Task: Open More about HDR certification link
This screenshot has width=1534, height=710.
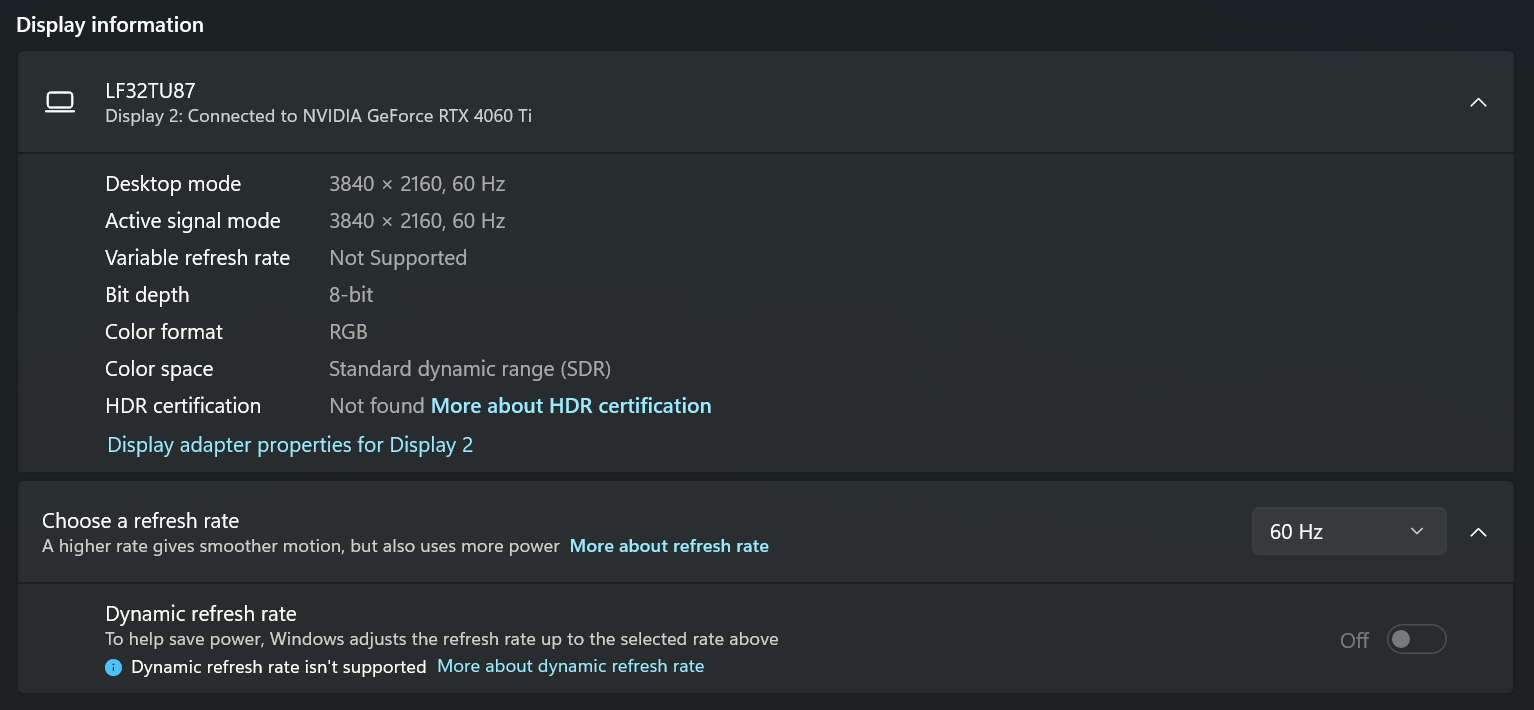Action: coord(571,406)
